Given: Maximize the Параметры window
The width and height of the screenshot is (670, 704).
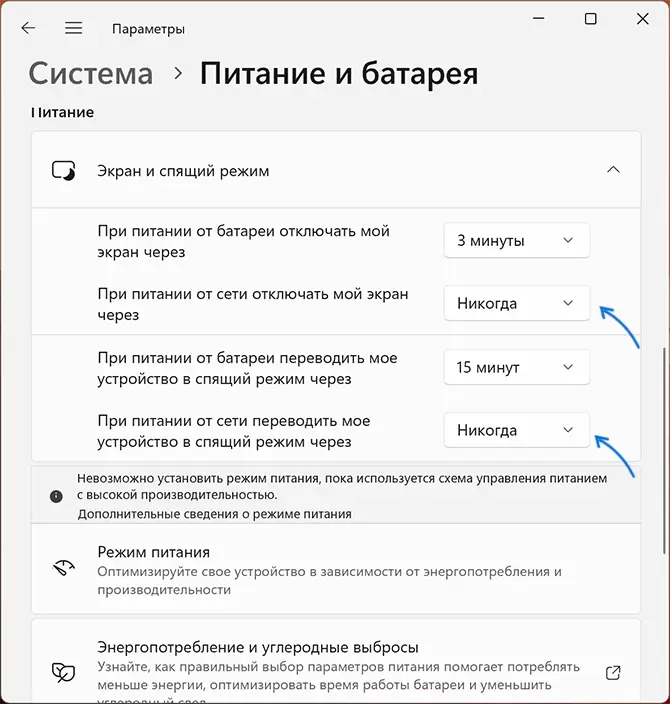Looking at the screenshot, I should click(591, 19).
